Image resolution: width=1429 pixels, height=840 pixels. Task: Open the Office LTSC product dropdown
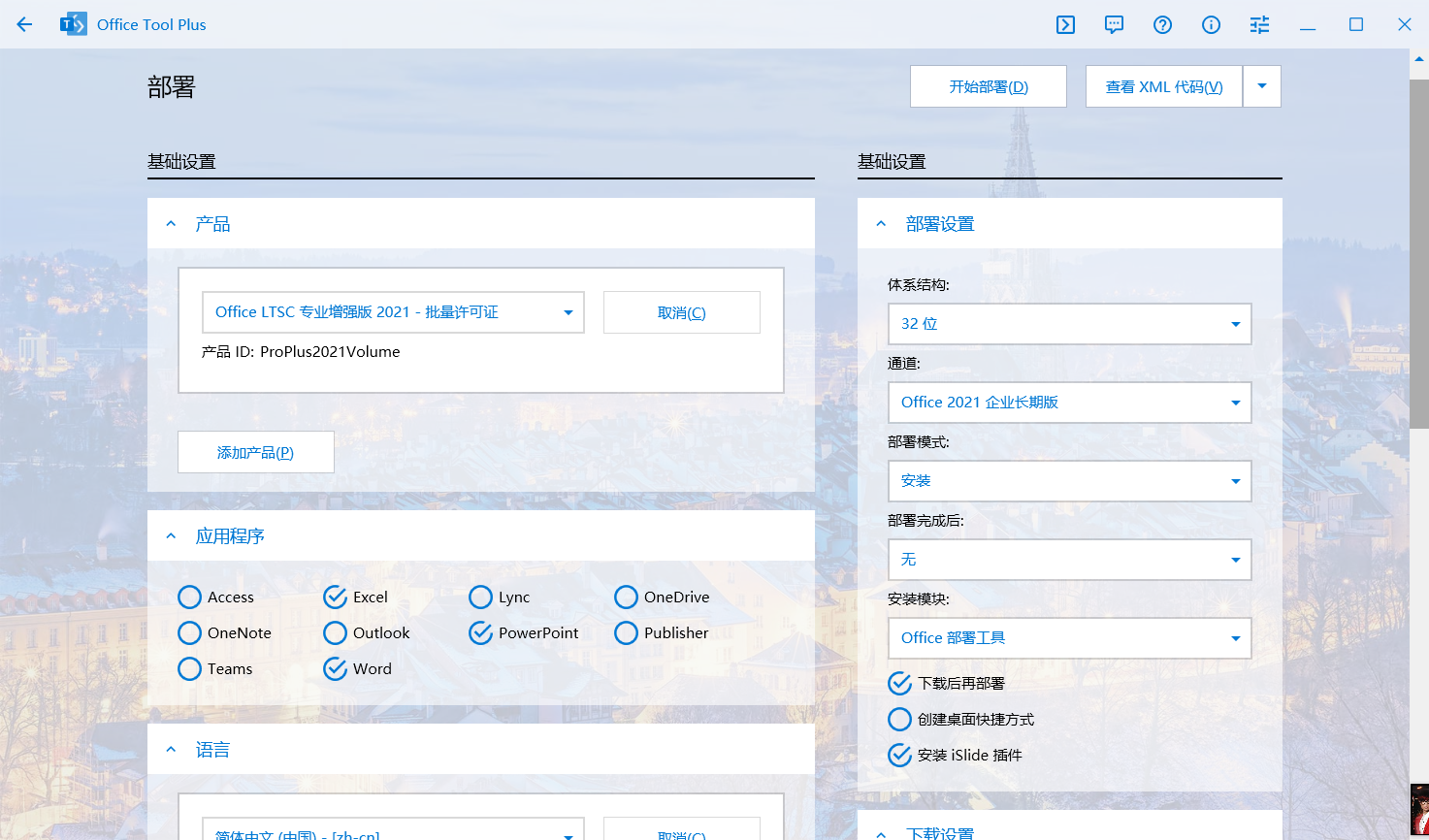pyautogui.click(x=393, y=312)
